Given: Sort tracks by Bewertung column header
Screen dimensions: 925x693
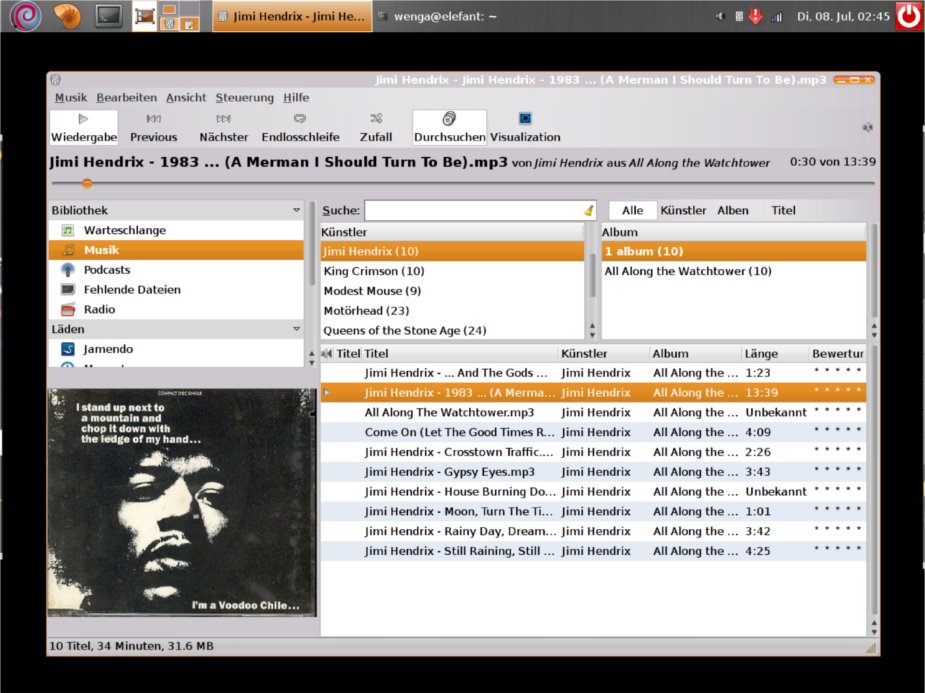Looking at the screenshot, I should 837,353.
